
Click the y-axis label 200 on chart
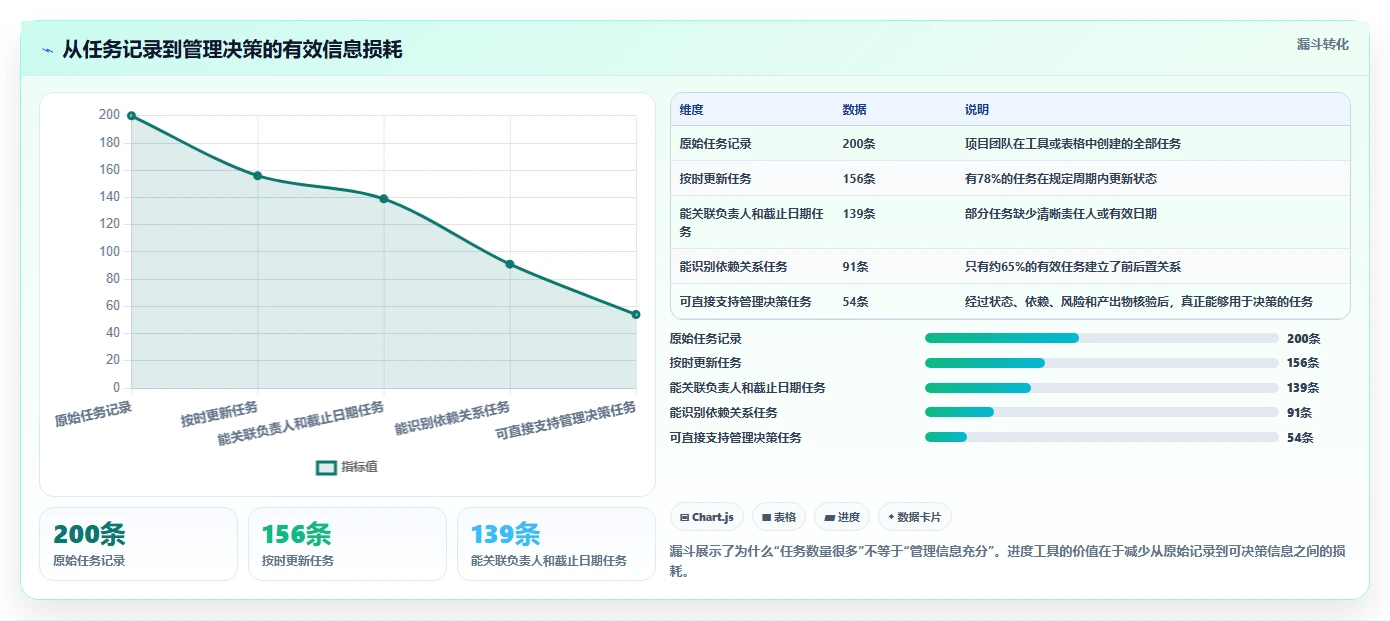point(109,115)
